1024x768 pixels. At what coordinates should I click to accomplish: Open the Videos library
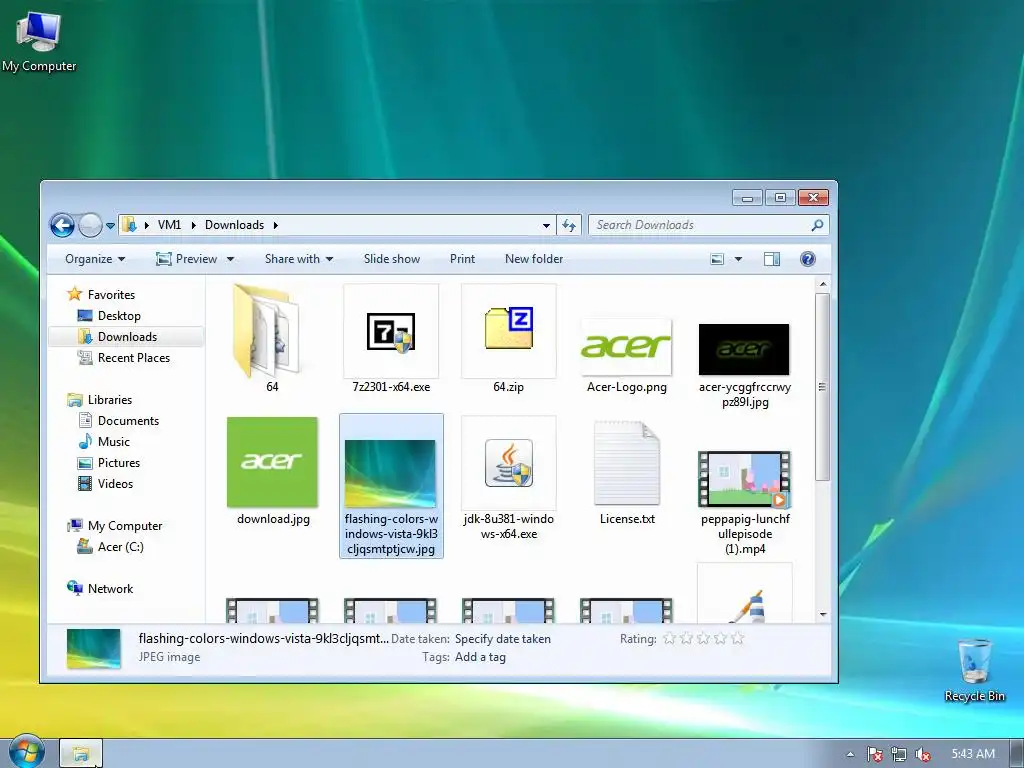(x=115, y=484)
